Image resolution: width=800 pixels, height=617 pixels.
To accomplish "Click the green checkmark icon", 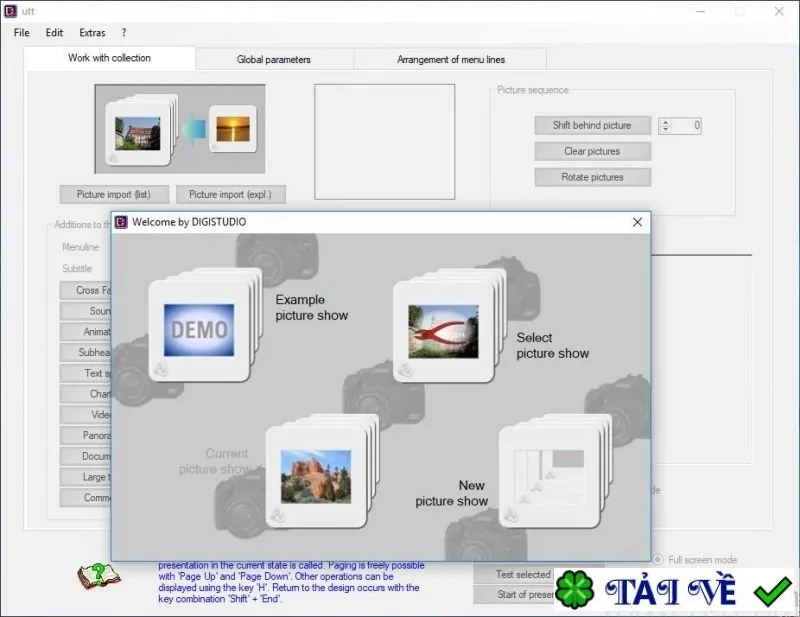I will (772, 591).
